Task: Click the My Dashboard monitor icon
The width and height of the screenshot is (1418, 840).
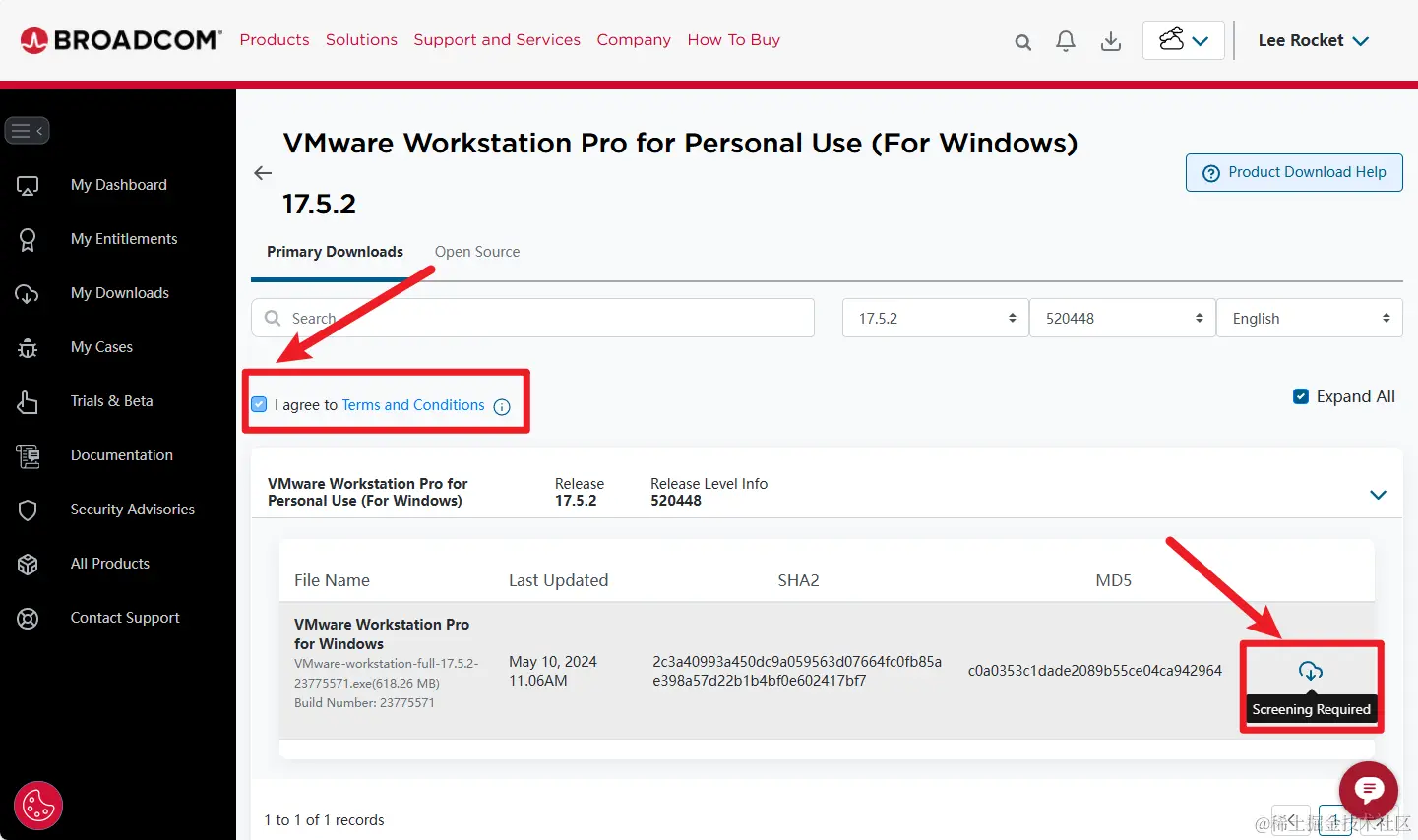Action: pos(28,185)
